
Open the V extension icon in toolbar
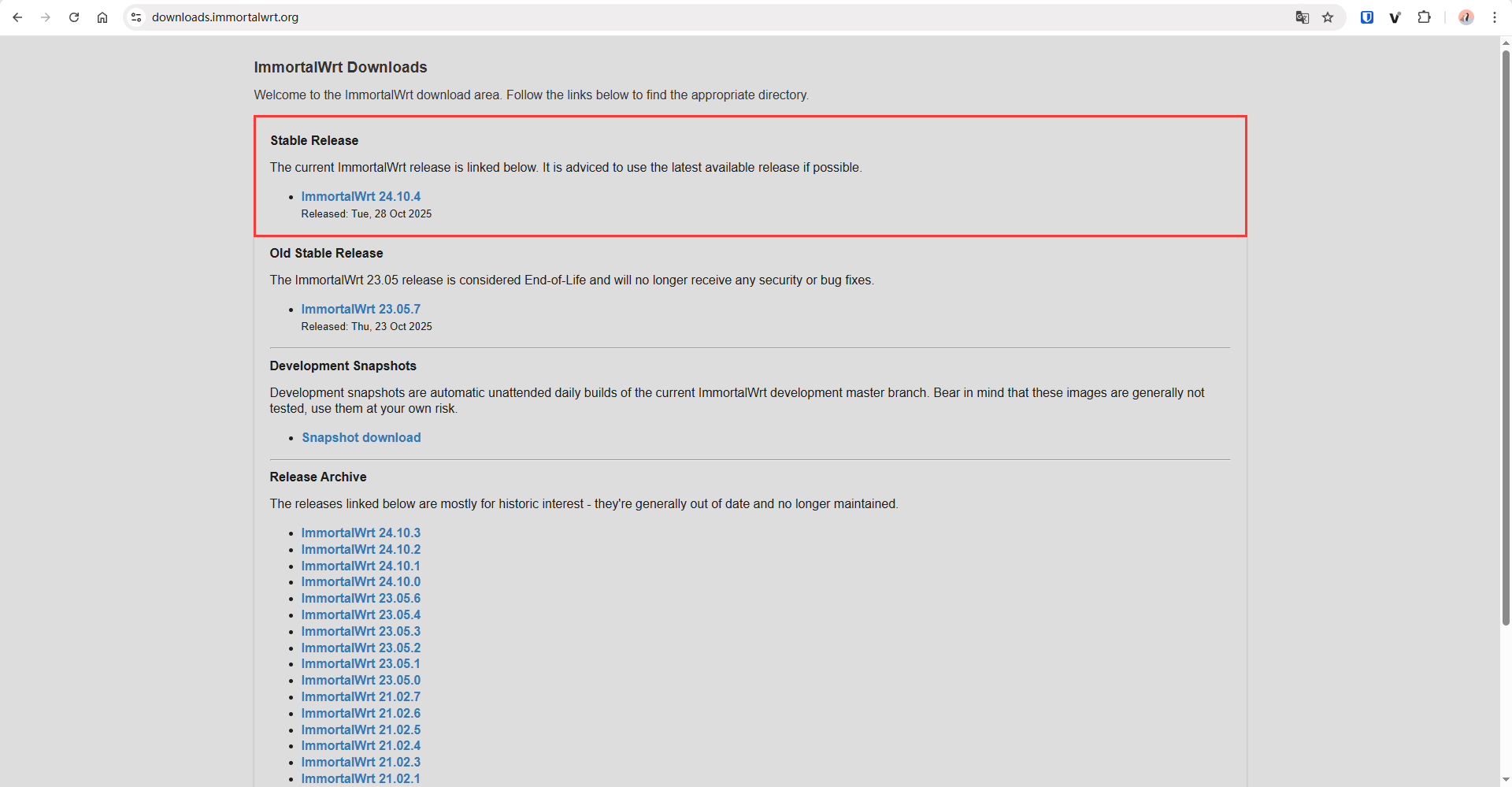[1395, 17]
